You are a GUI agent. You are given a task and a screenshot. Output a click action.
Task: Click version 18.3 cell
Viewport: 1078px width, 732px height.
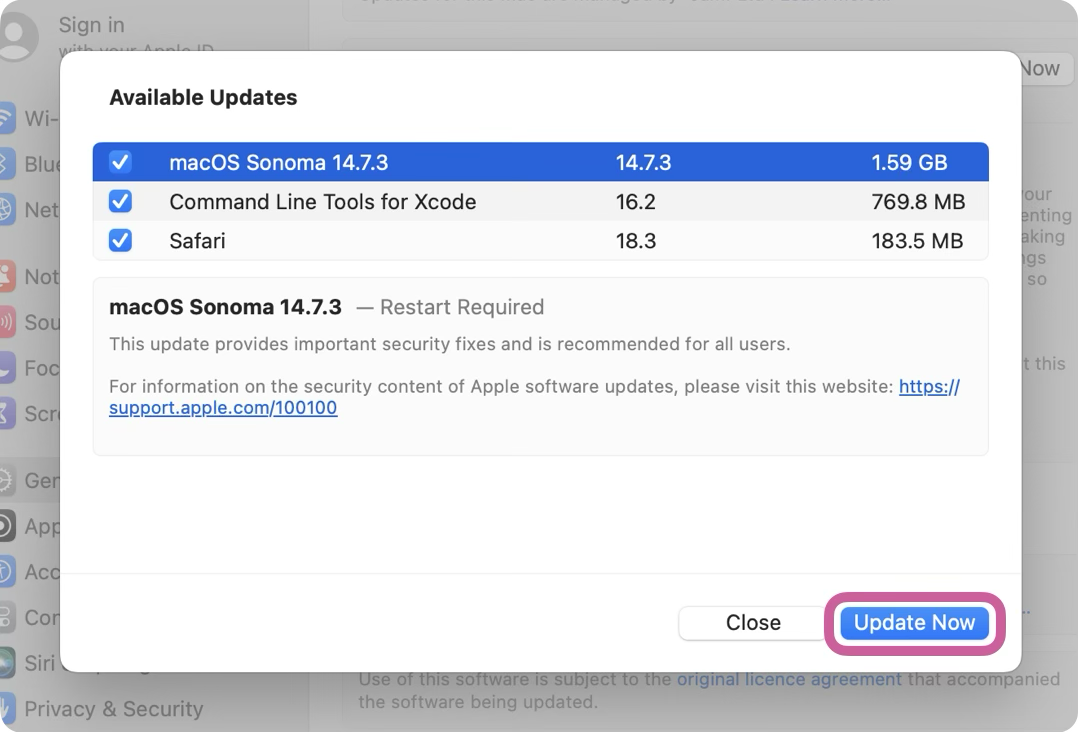635,241
